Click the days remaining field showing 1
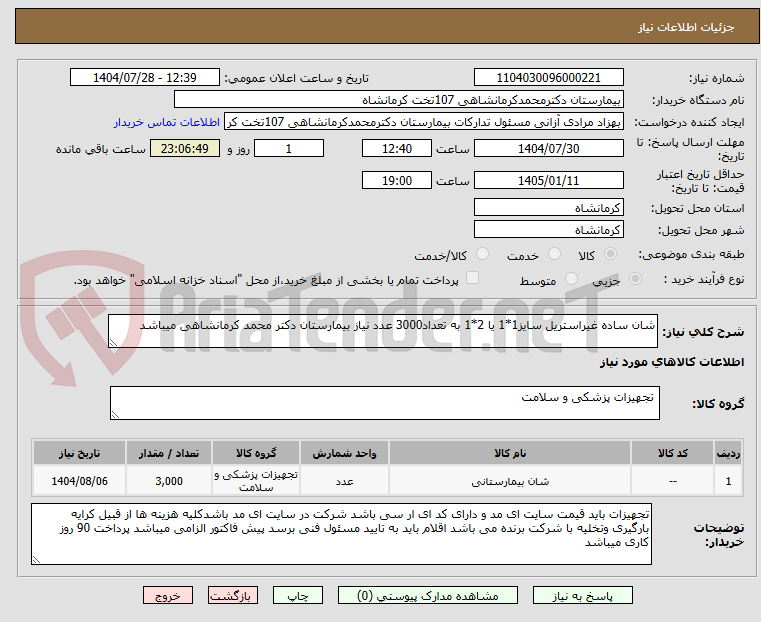The height and width of the screenshot is (622, 761). coord(289,148)
